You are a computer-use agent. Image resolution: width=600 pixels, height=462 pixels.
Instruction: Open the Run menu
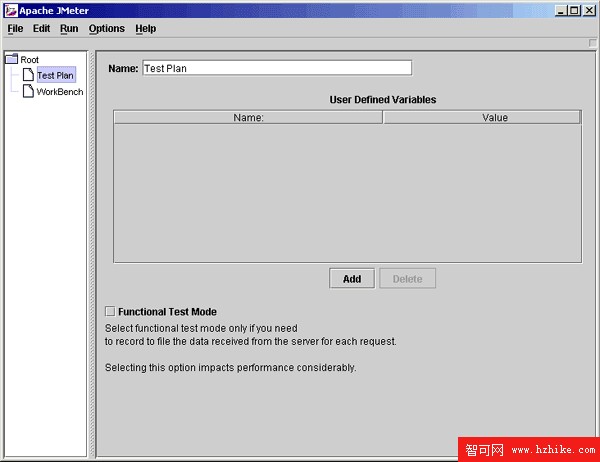pyautogui.click(x=69, y=29)
